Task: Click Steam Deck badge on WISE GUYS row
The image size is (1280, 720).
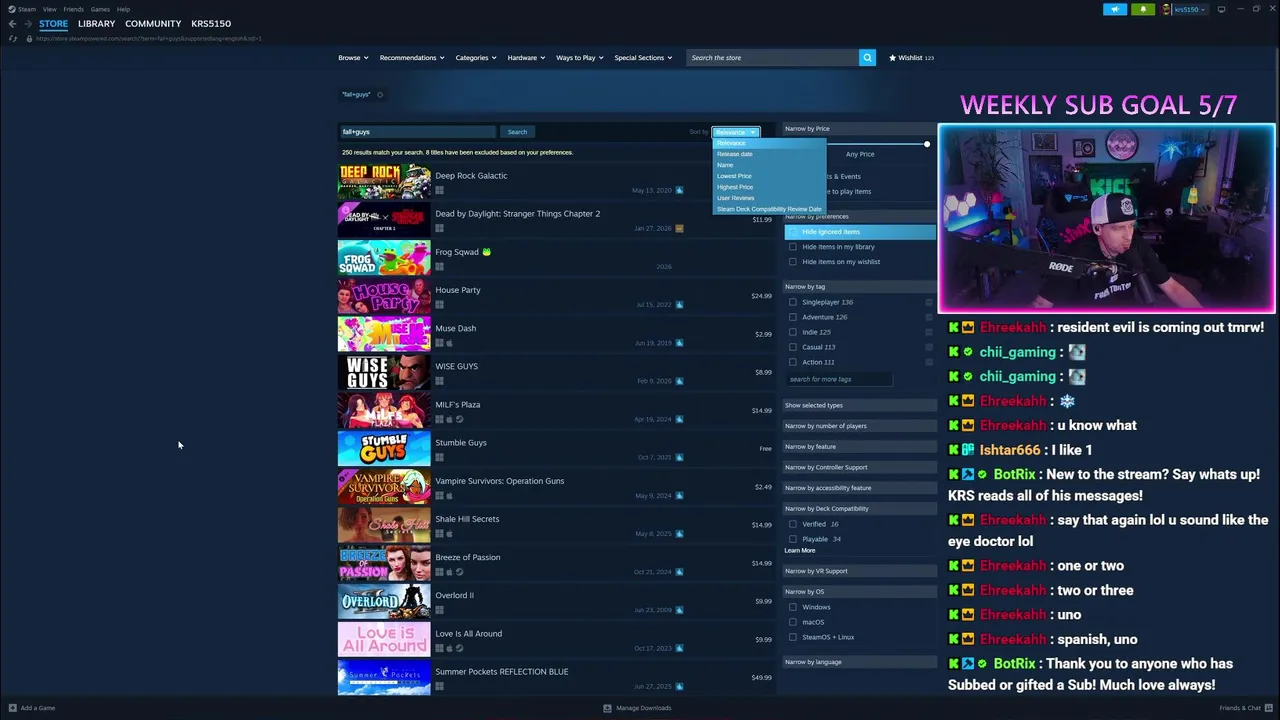Action: click(x=679, y=381)
